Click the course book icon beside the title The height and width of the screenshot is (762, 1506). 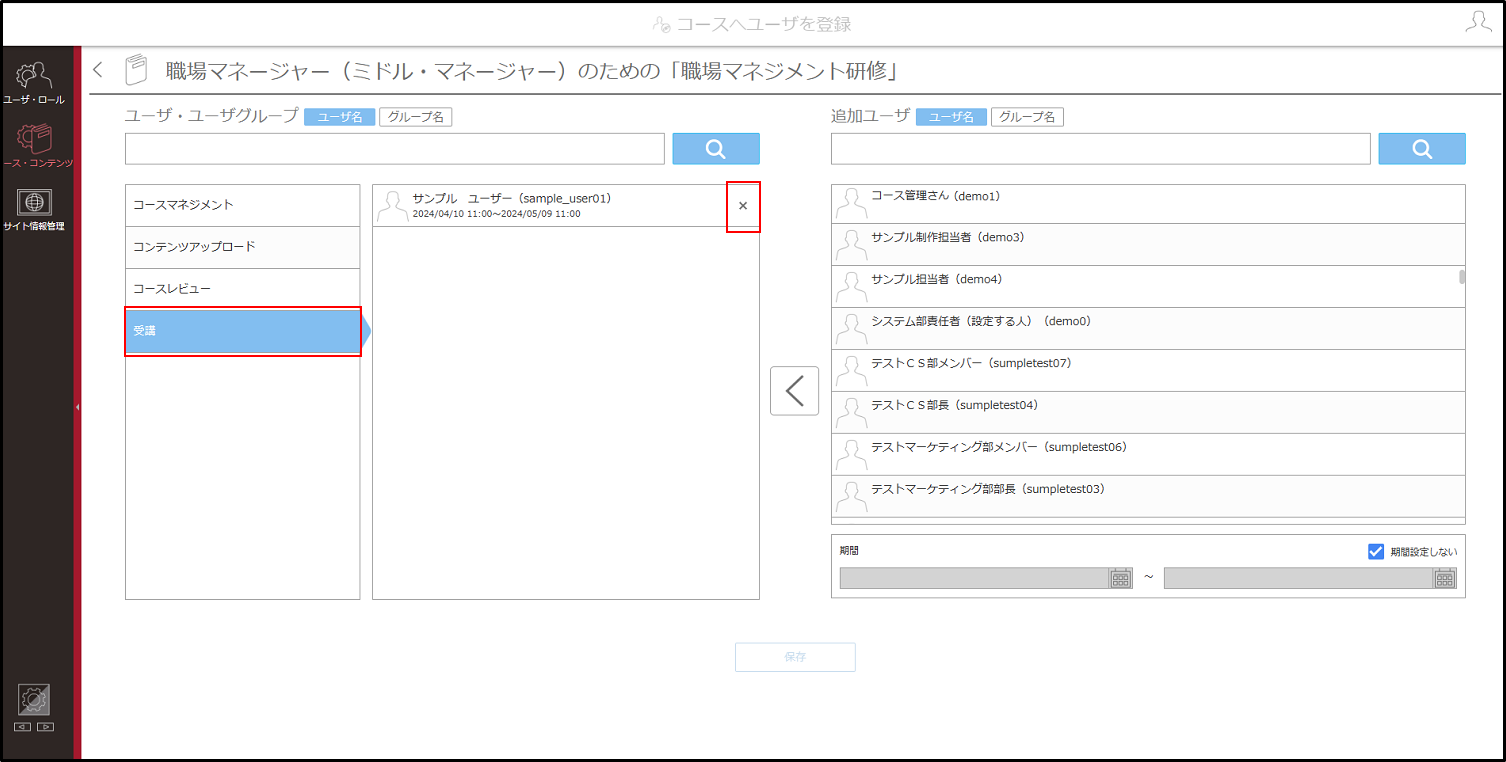tap(136, 70)
